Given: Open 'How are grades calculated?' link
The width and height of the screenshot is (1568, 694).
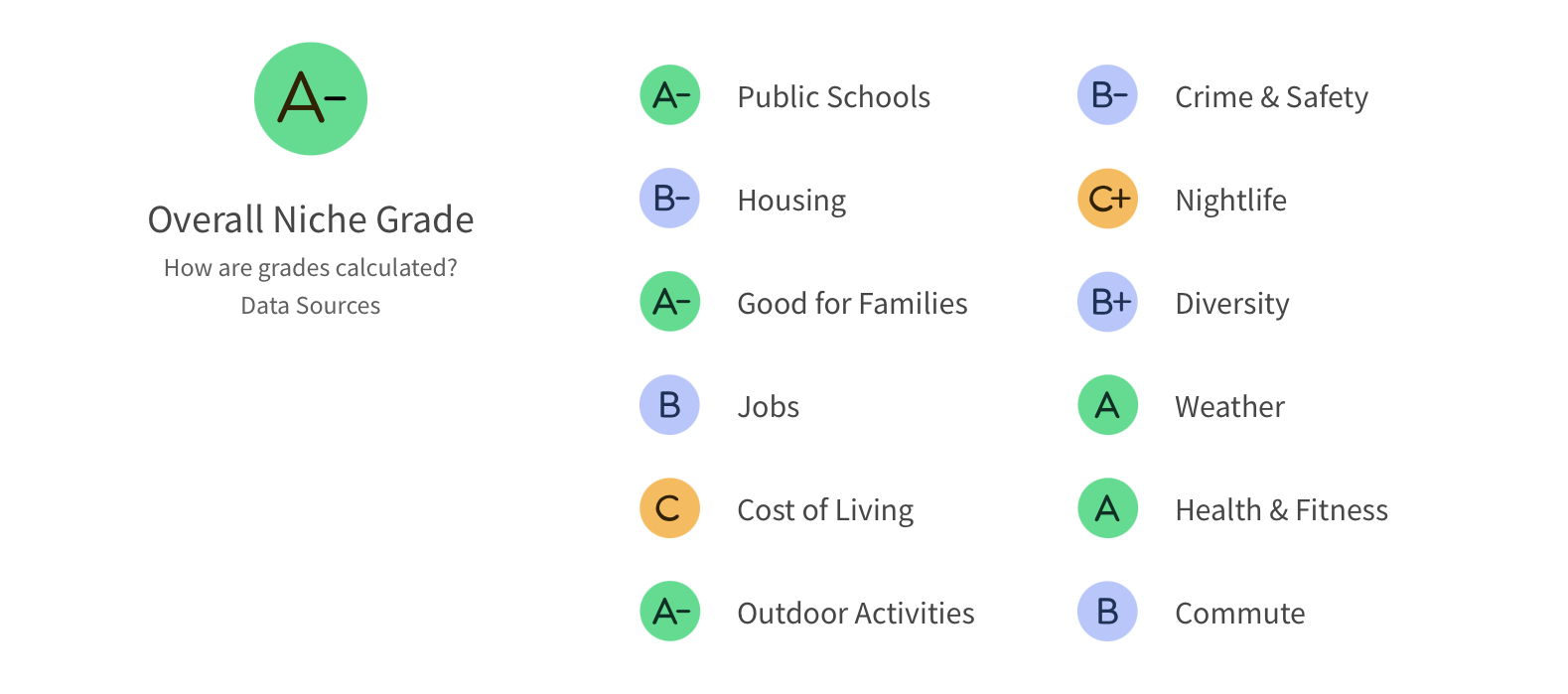Looking at the screenshot, I should [311, 268].
